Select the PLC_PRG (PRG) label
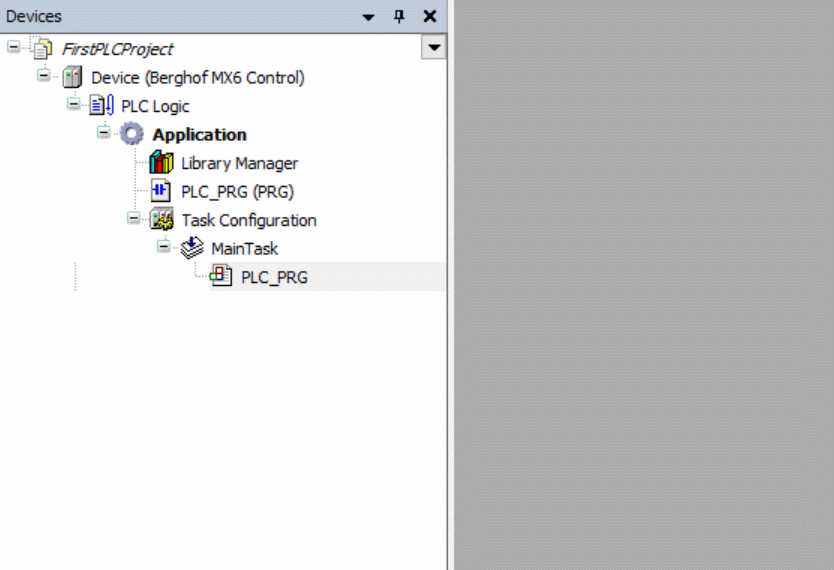834x570 pixels. pyautogui.click(x=237, y=192)
